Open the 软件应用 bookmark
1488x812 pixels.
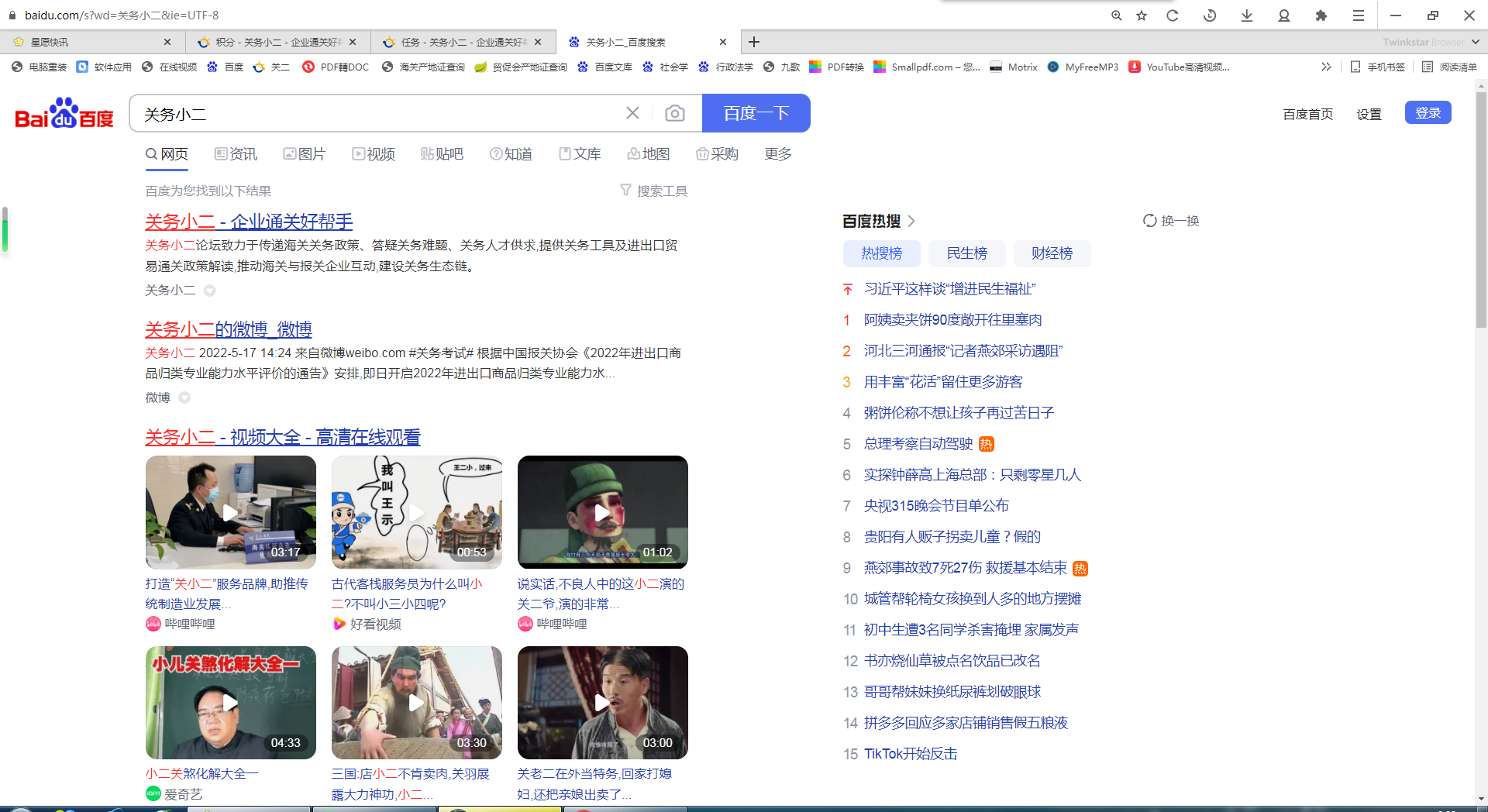(104, 67)
